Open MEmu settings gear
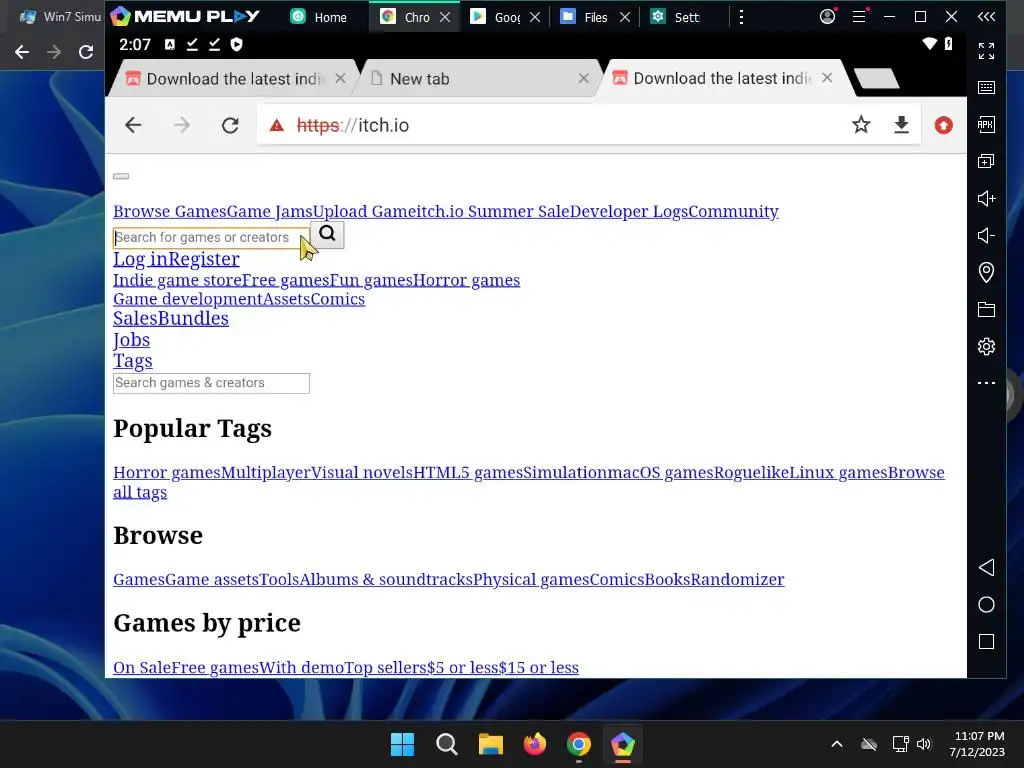 pos(986,346)
